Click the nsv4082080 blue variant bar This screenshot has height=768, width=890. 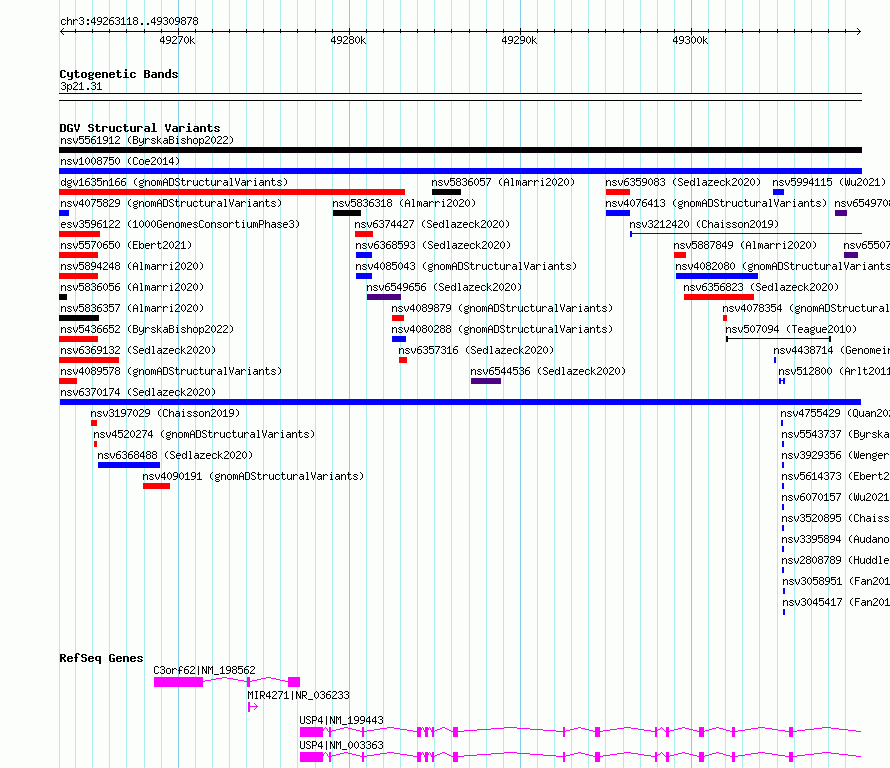[717, 276]
